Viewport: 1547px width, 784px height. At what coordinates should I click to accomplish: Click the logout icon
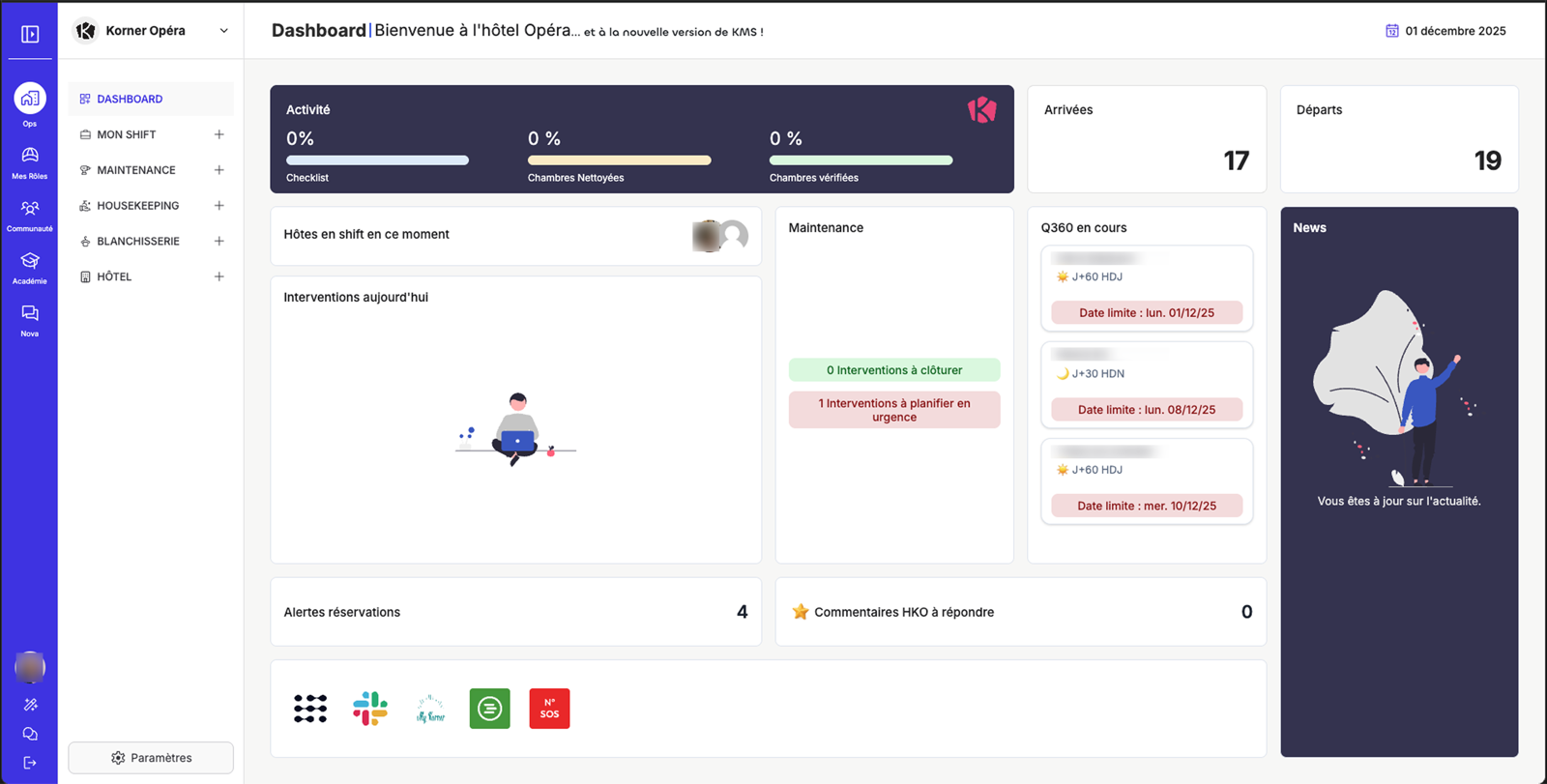click(x=30, y=763)
